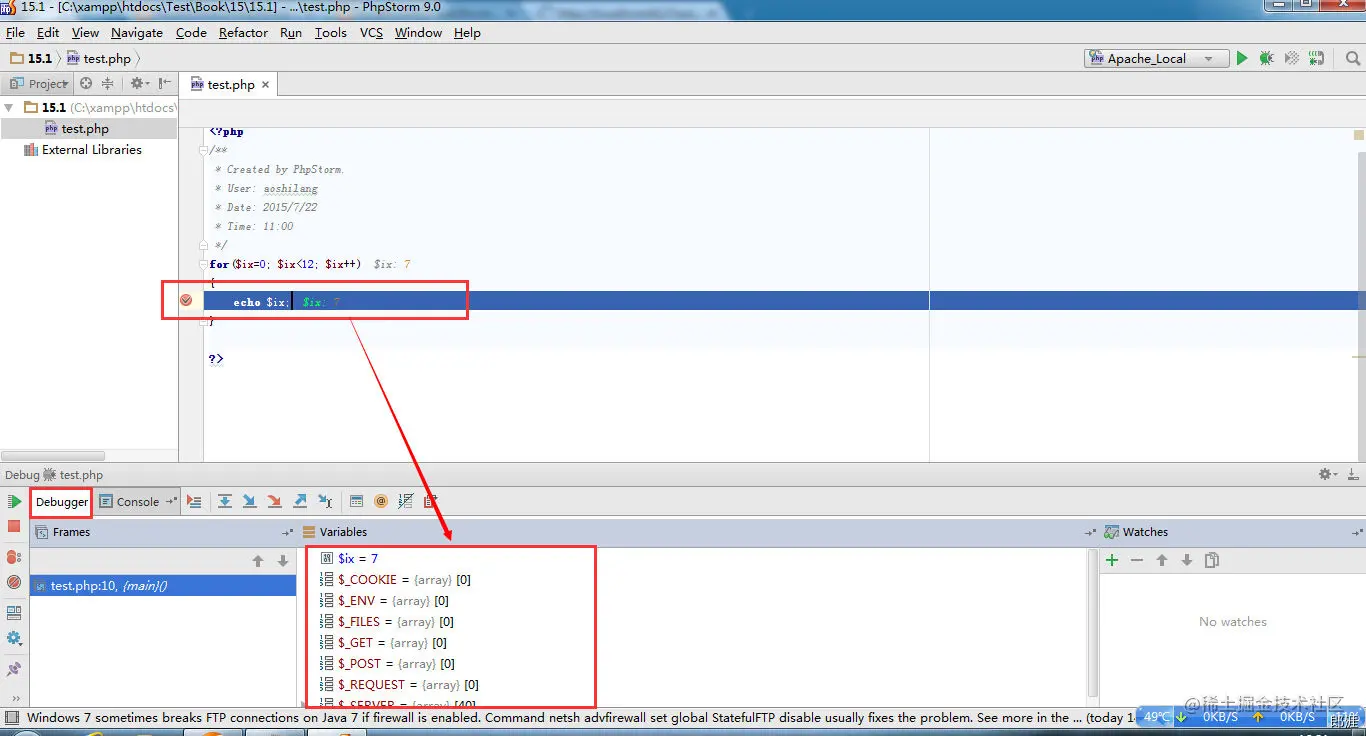Add a new watch with plus icon

pyautogui.click(x=1112, y=560)
